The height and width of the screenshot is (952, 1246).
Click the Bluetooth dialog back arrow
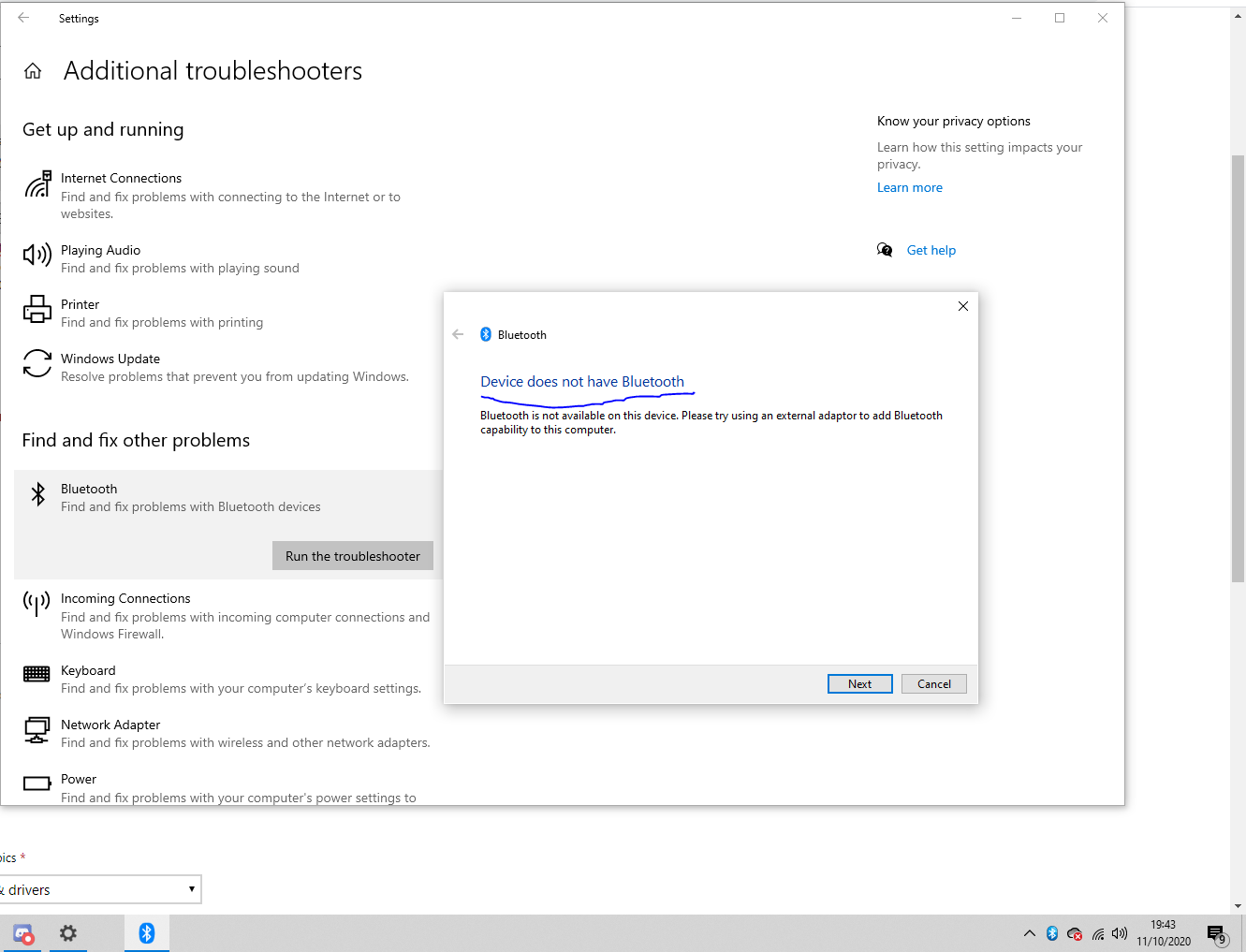point(458,334)
